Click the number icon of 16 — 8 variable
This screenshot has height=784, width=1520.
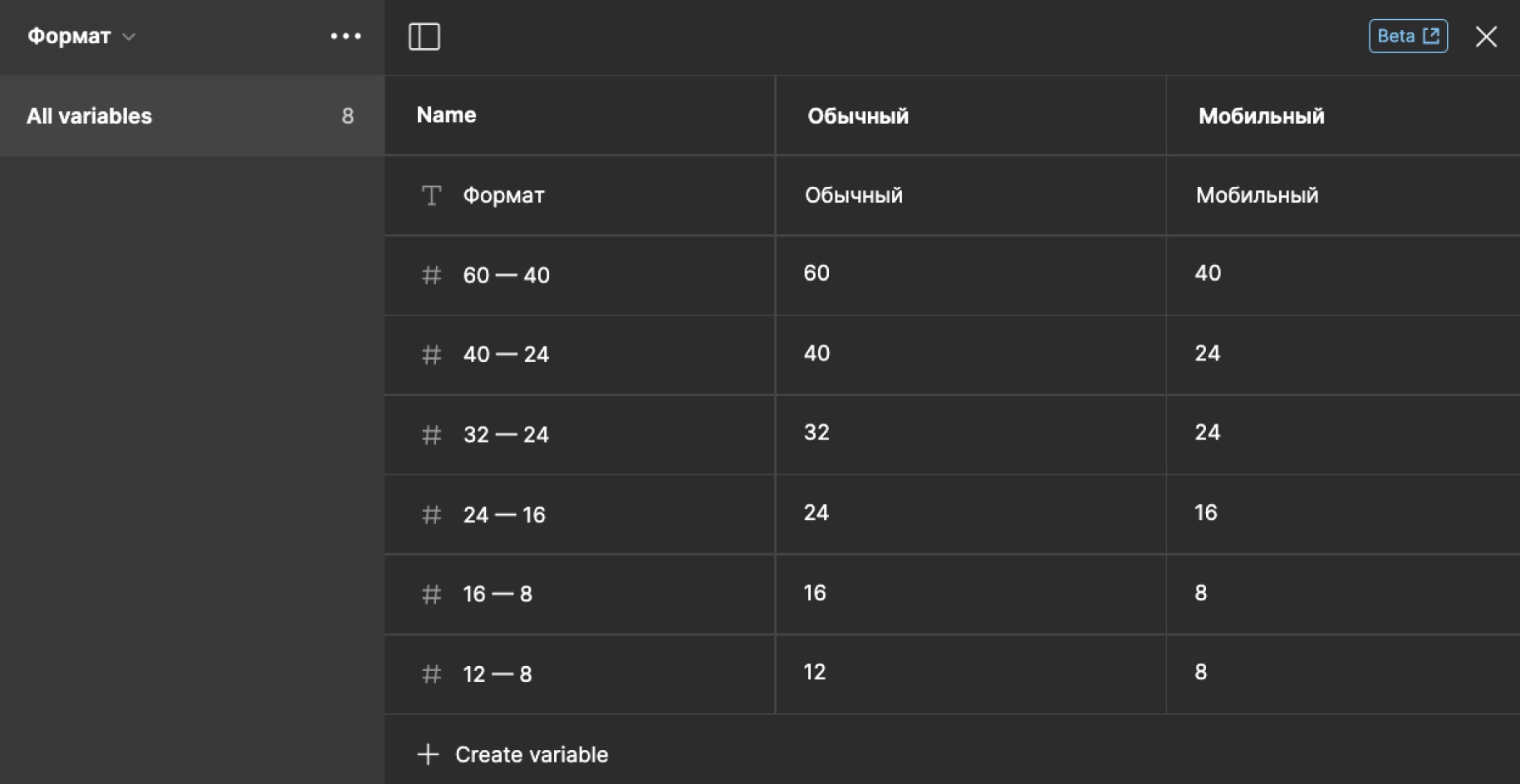tap(431, 594)
